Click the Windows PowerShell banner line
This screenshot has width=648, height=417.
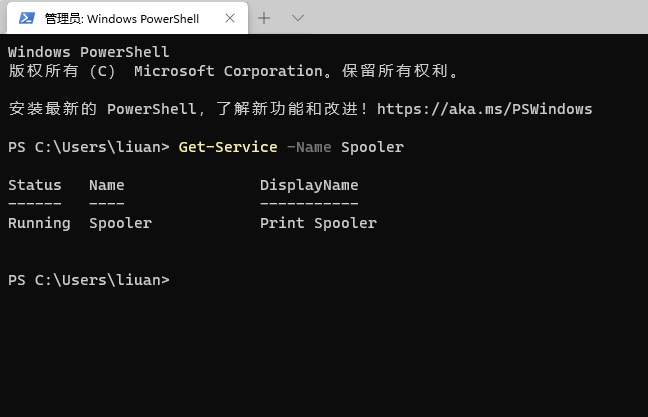coord(88,52)
